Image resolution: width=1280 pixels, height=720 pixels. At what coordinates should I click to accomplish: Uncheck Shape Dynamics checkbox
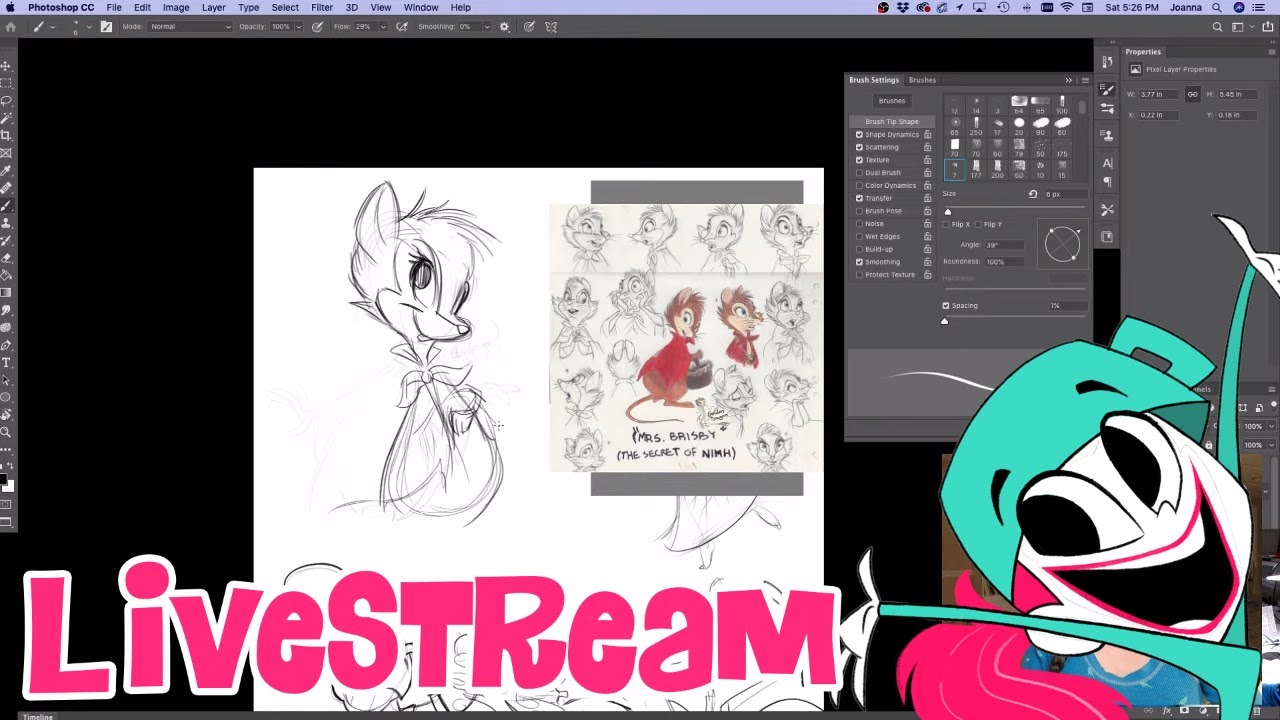pos(859,134)
